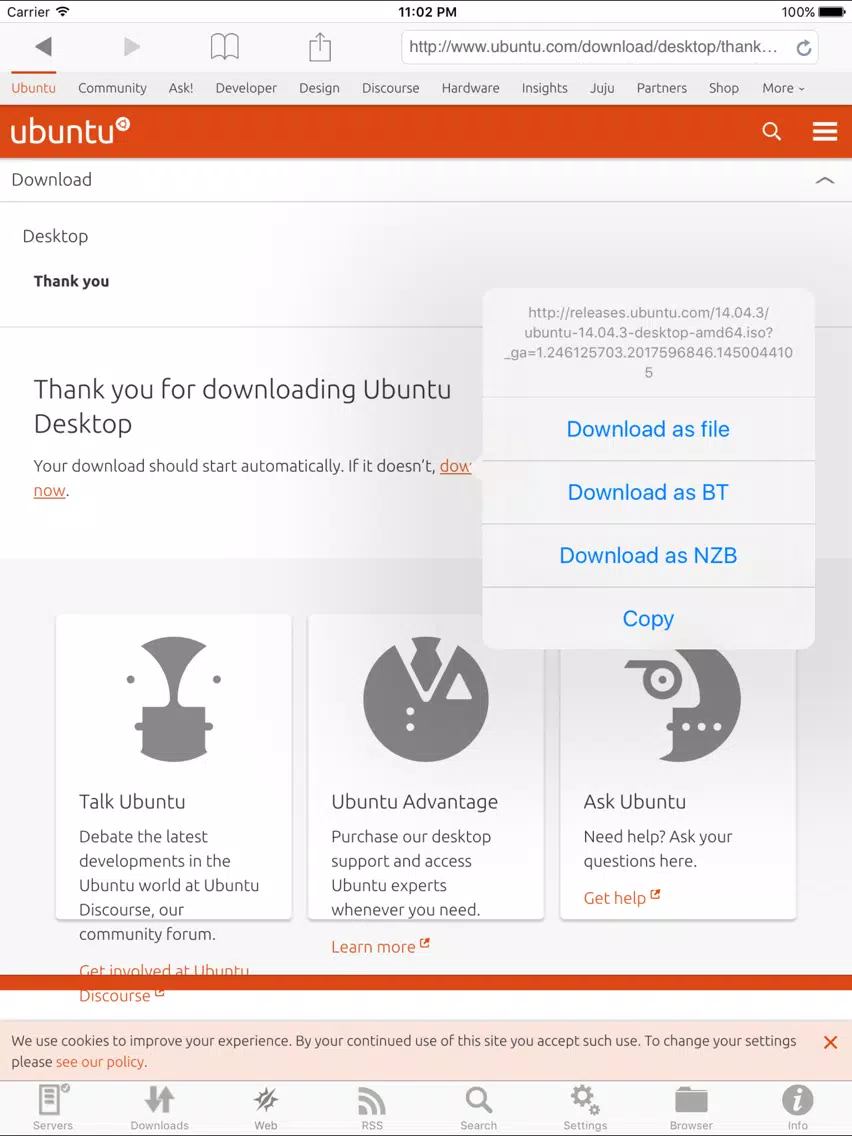Click the Talk Ubuntu heading
The image size is (852, 1136).
coord(132,801)
